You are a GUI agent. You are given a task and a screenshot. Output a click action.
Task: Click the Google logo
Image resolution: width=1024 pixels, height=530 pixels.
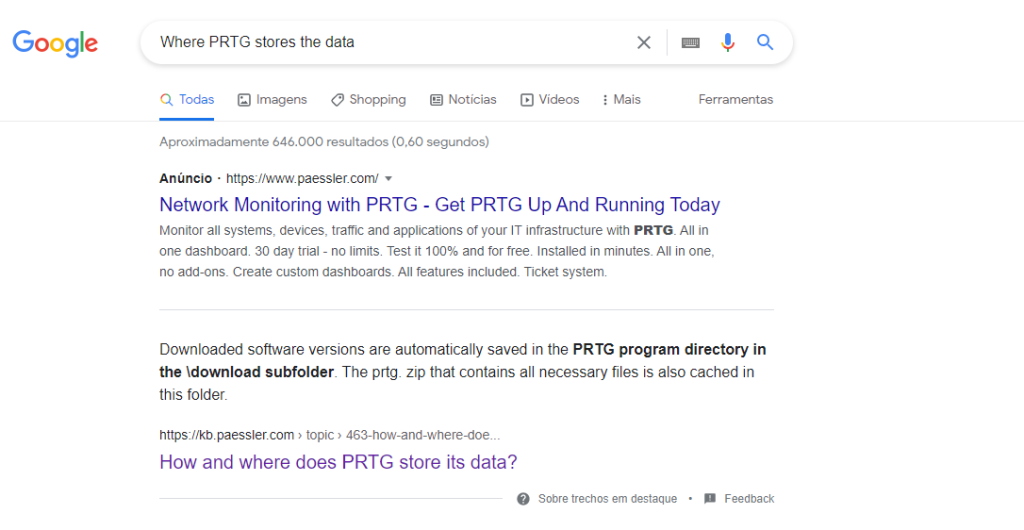click(x=55, y=43)
